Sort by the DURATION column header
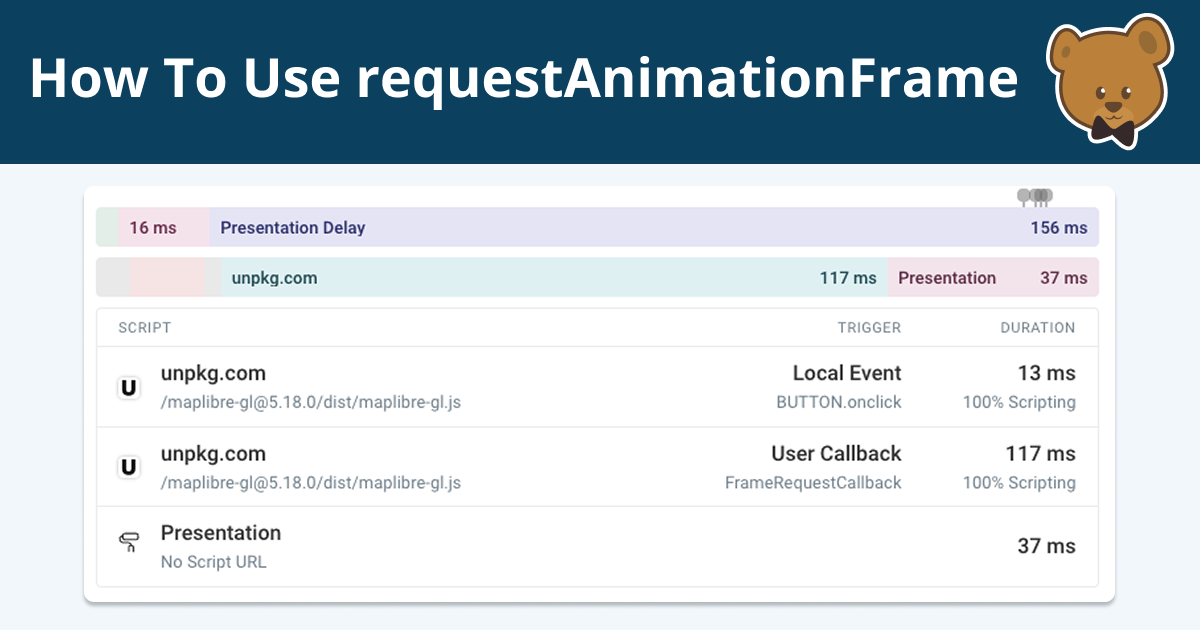 click(1038, 327)
